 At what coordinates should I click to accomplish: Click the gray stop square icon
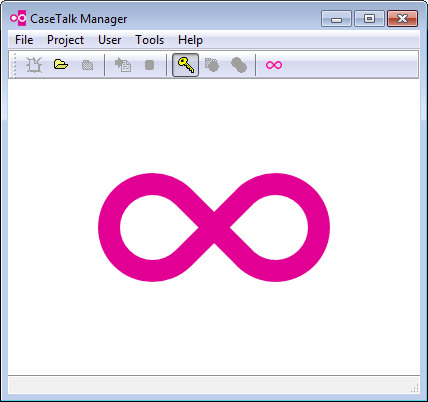click(150, 65)
